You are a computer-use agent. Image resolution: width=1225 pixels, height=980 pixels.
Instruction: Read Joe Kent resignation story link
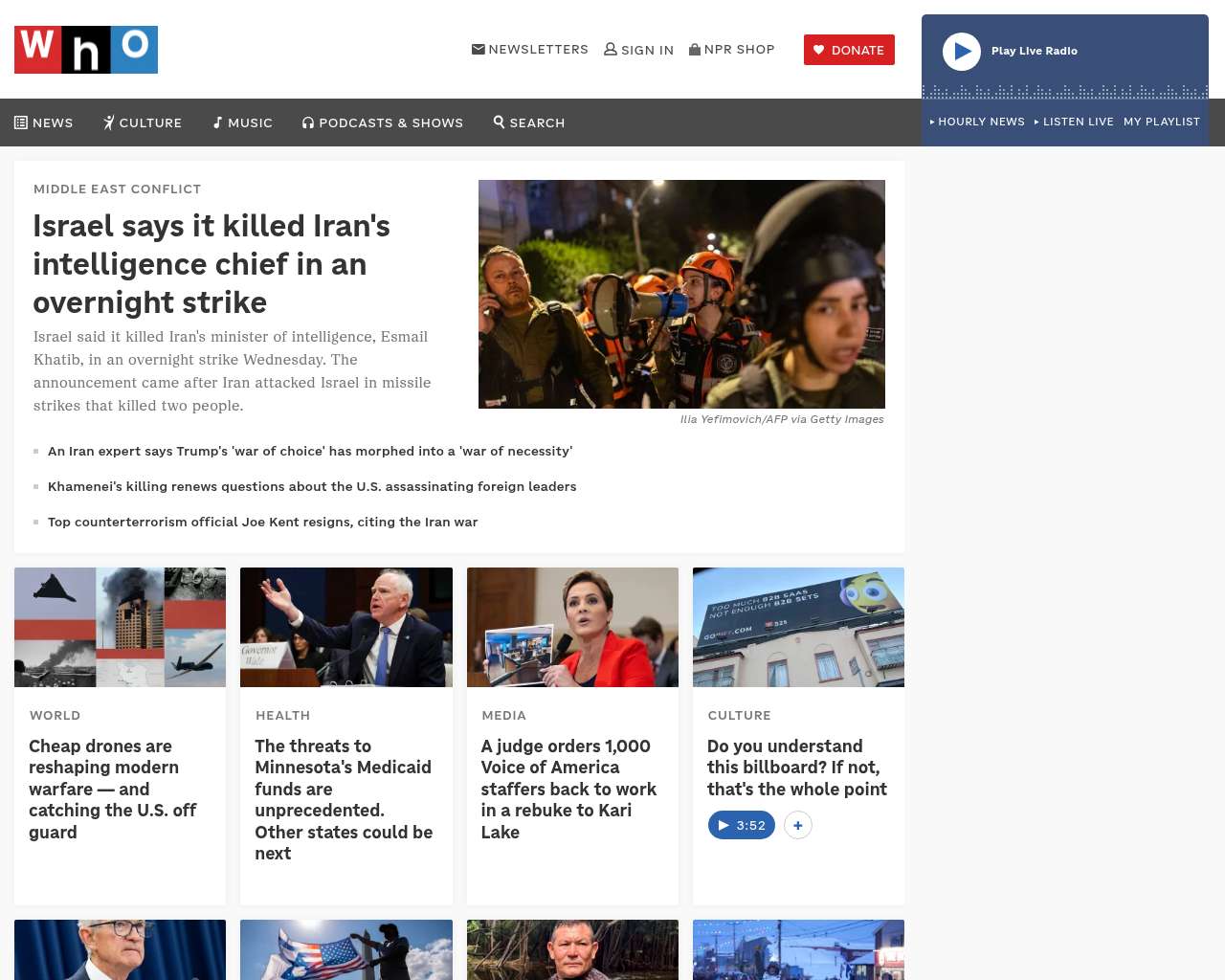[262, 522]
